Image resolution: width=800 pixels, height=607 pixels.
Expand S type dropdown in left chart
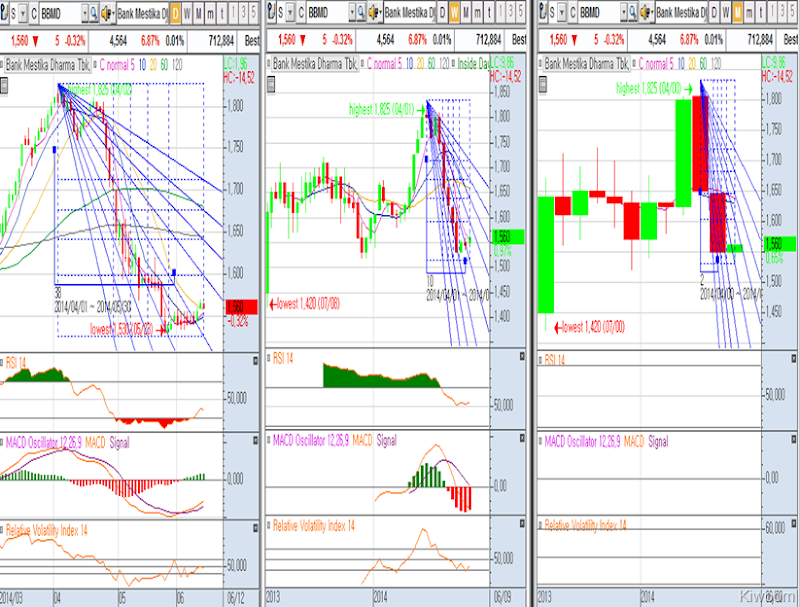[23, 13]
